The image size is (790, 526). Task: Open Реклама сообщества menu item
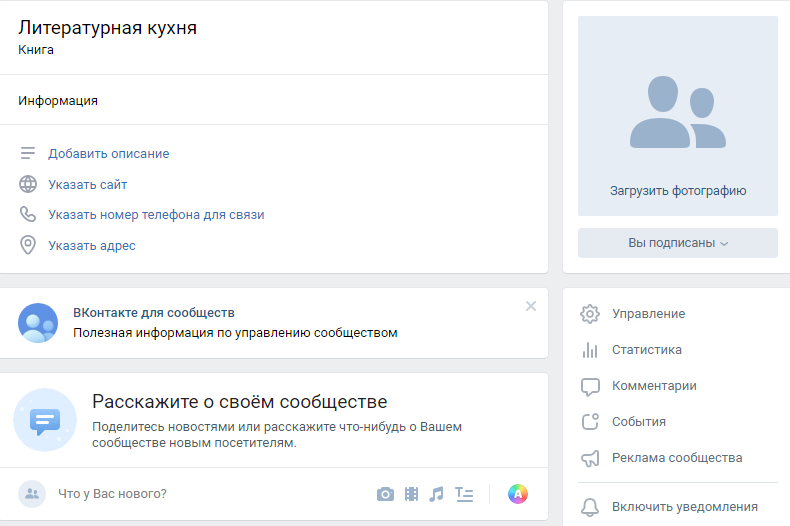tap(678, 458)
